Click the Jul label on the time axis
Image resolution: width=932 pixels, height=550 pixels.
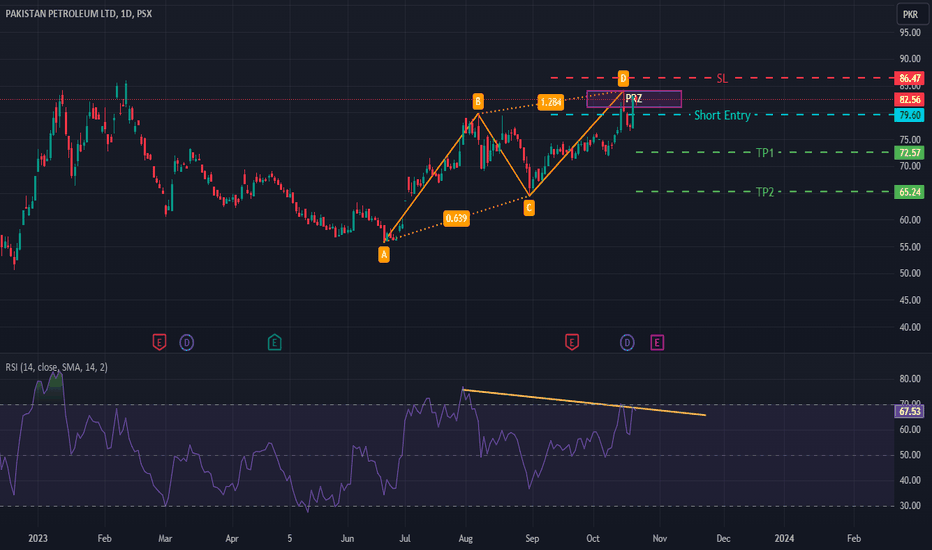(x=405, y=539)
